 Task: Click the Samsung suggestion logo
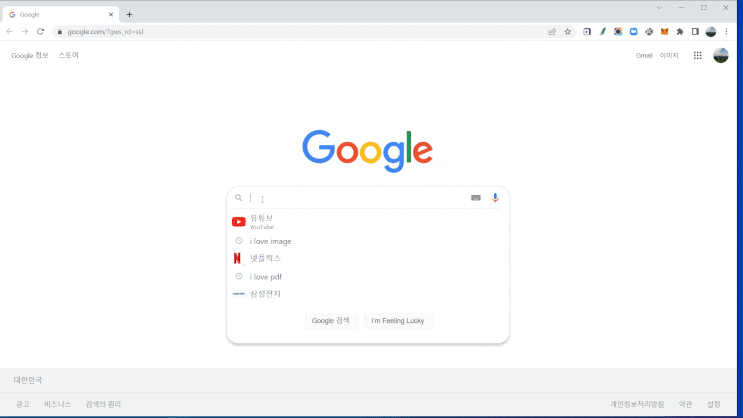(x=238, y=294)
